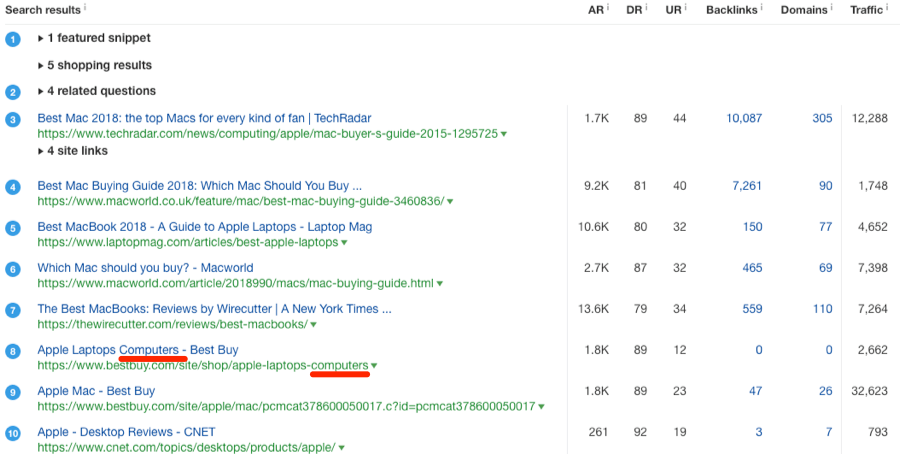Click position badge number 2
Screen dimensions: 900x454
pos(13,92)
